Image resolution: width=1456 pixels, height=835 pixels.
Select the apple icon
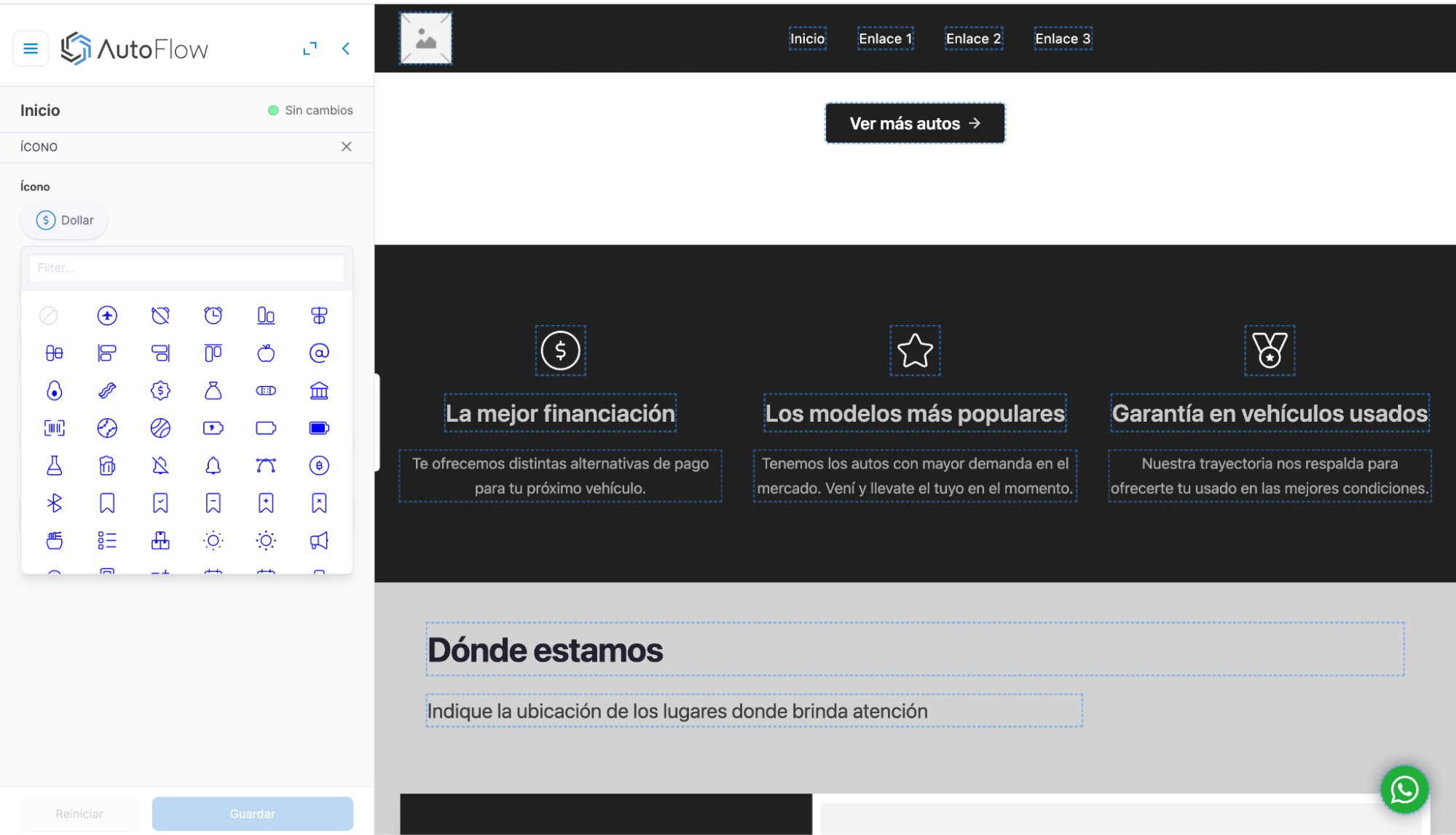point(267,353)
